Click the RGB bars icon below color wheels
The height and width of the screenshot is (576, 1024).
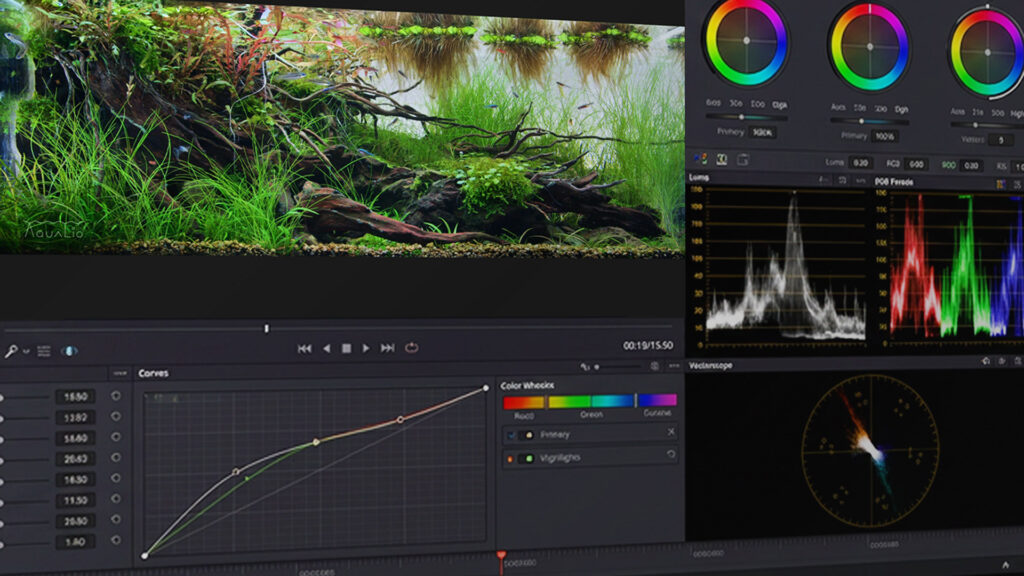point(700,160)
